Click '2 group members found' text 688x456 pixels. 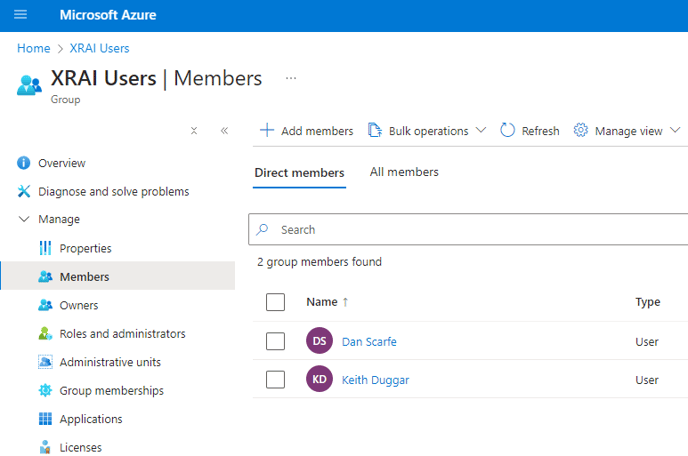click(x=319, y=262)
